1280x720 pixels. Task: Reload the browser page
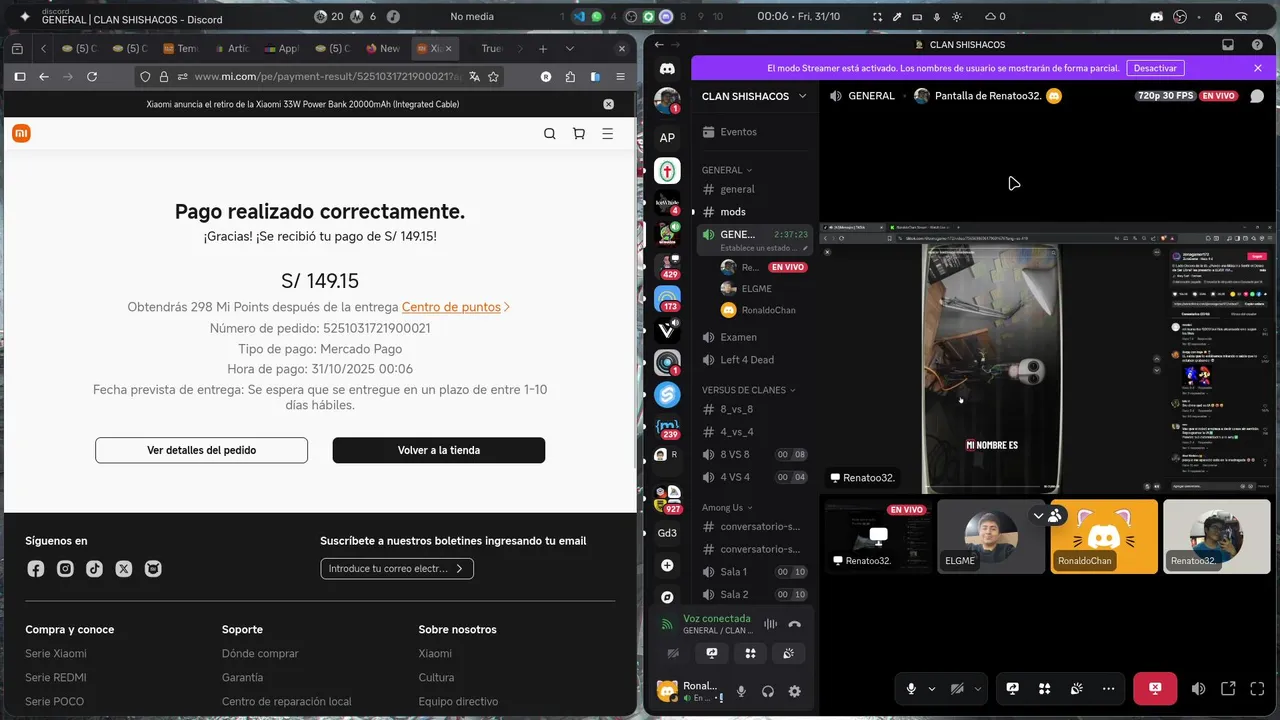pyautogui.click(x=92, y=76)
